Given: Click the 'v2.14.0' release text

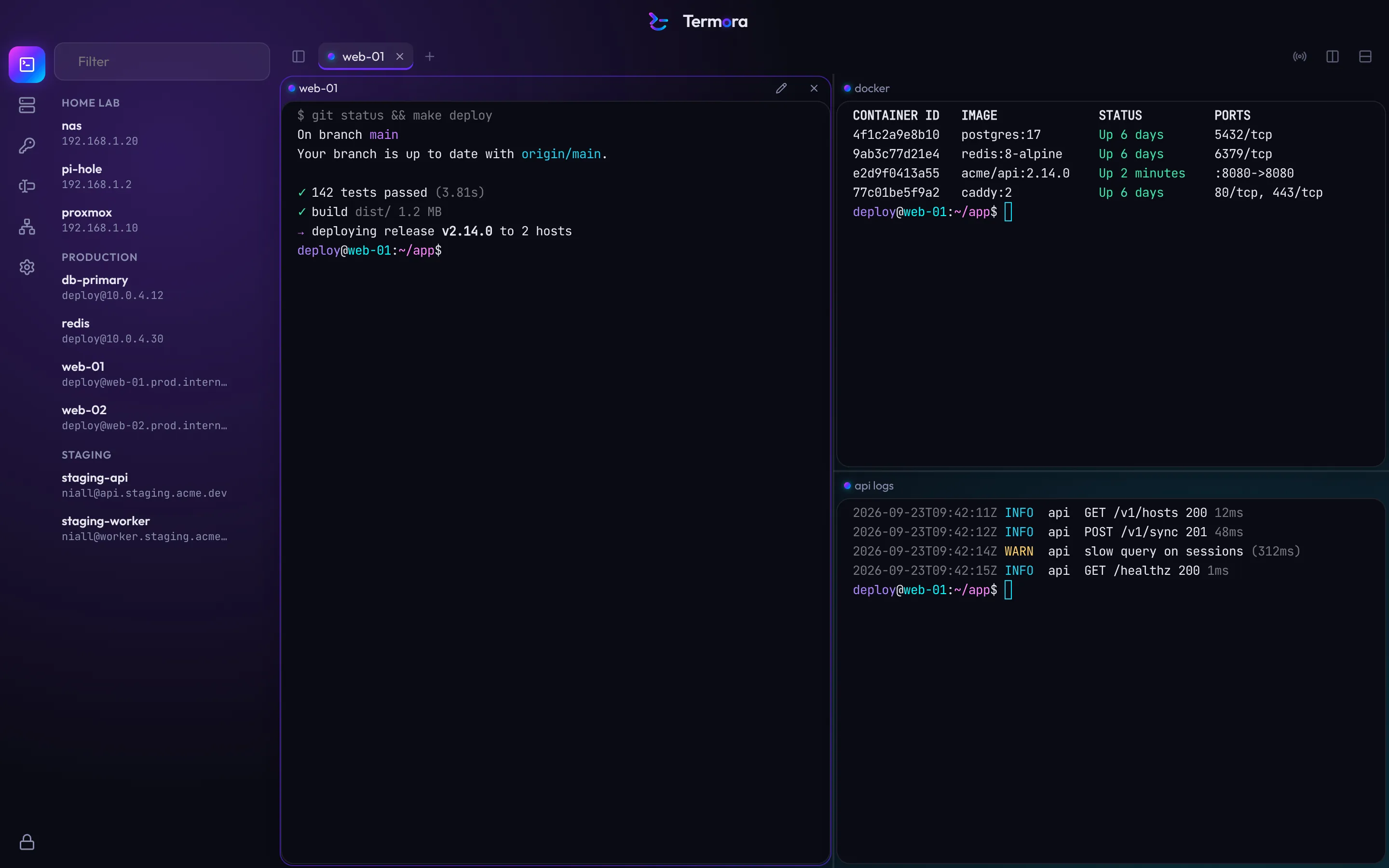Looking at the screenshot, I should 467,231.
